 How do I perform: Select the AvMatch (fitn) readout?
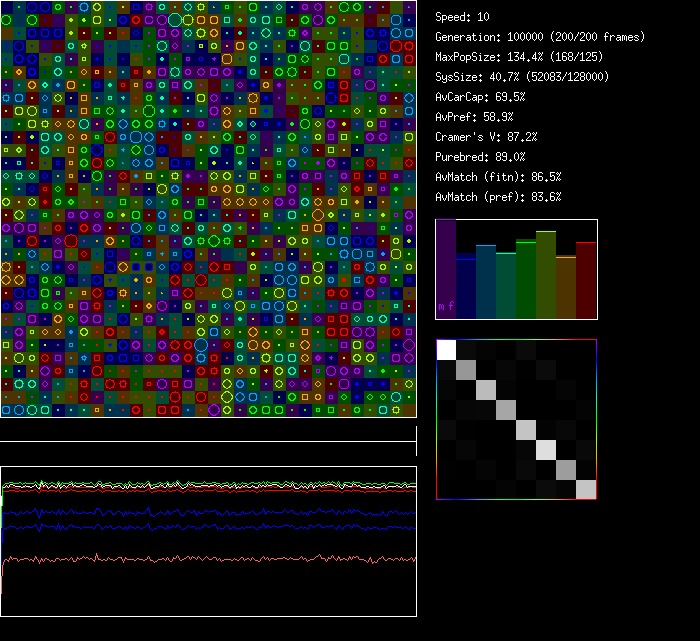pos(498,177)
